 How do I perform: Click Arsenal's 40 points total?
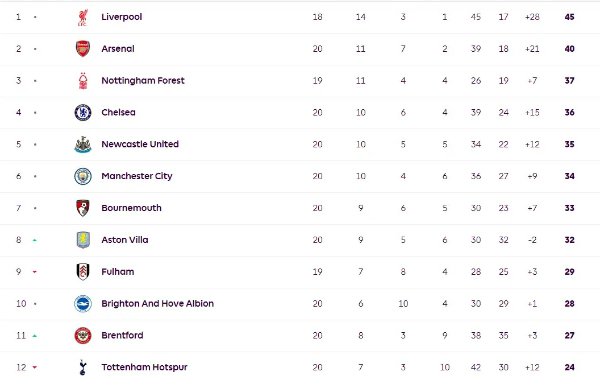click(x=569, y=49)
